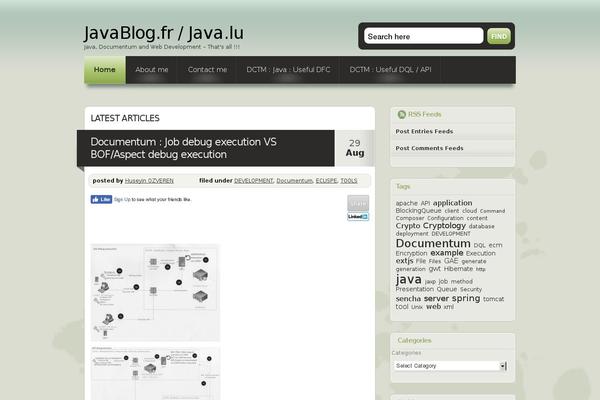Select the 'Composer' tag
Screen dimensions: 600x400
pos(410,218)
